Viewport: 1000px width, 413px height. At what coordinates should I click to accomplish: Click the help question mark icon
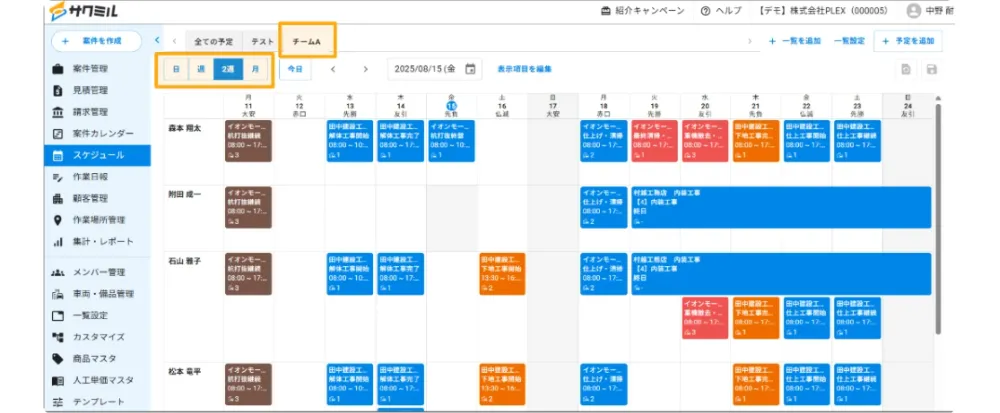coord(705,11)
